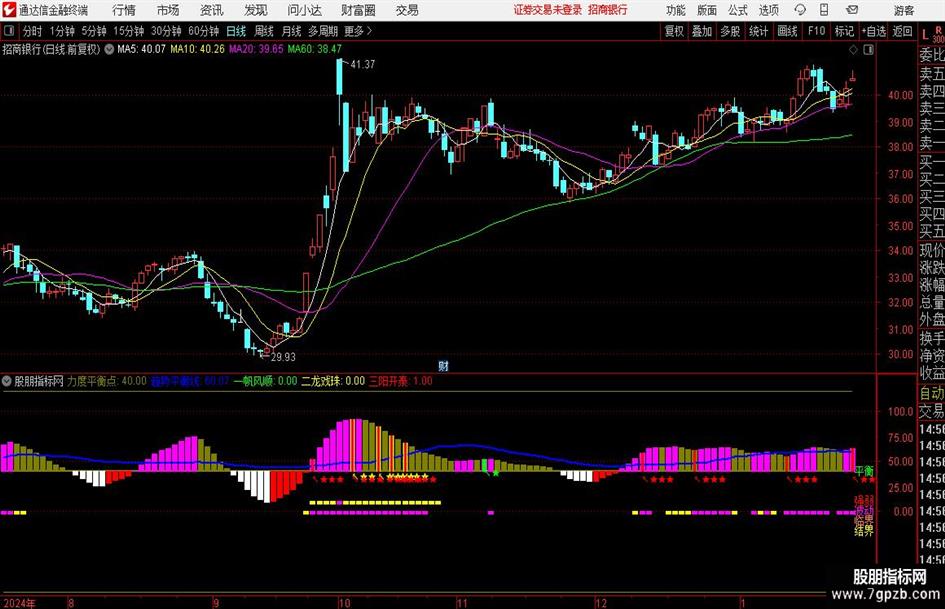Click the 多股 multi-stock button
The image size is (945, 609).
(x=730, y=31)
